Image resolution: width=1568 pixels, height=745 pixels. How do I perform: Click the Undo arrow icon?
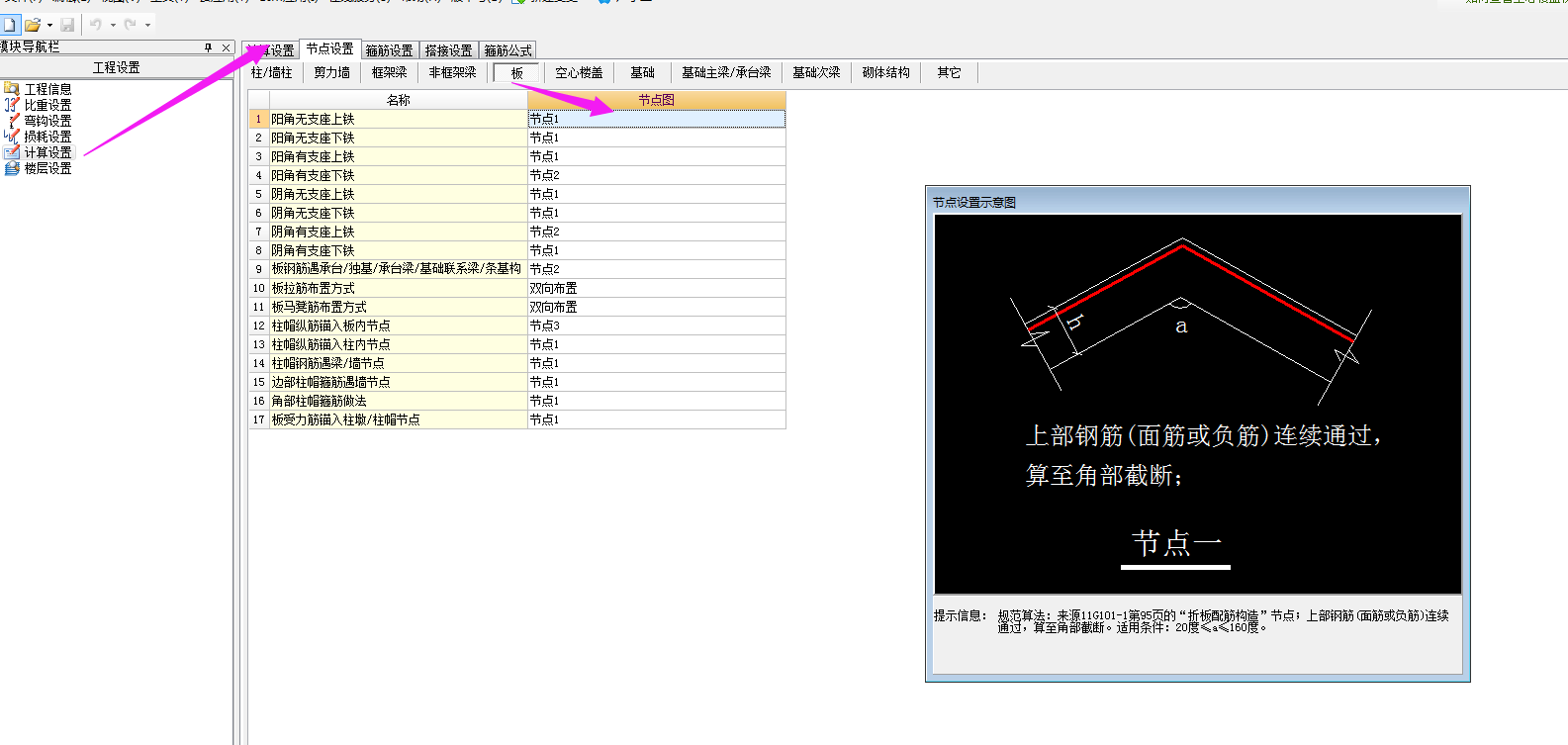coord(96,25)
